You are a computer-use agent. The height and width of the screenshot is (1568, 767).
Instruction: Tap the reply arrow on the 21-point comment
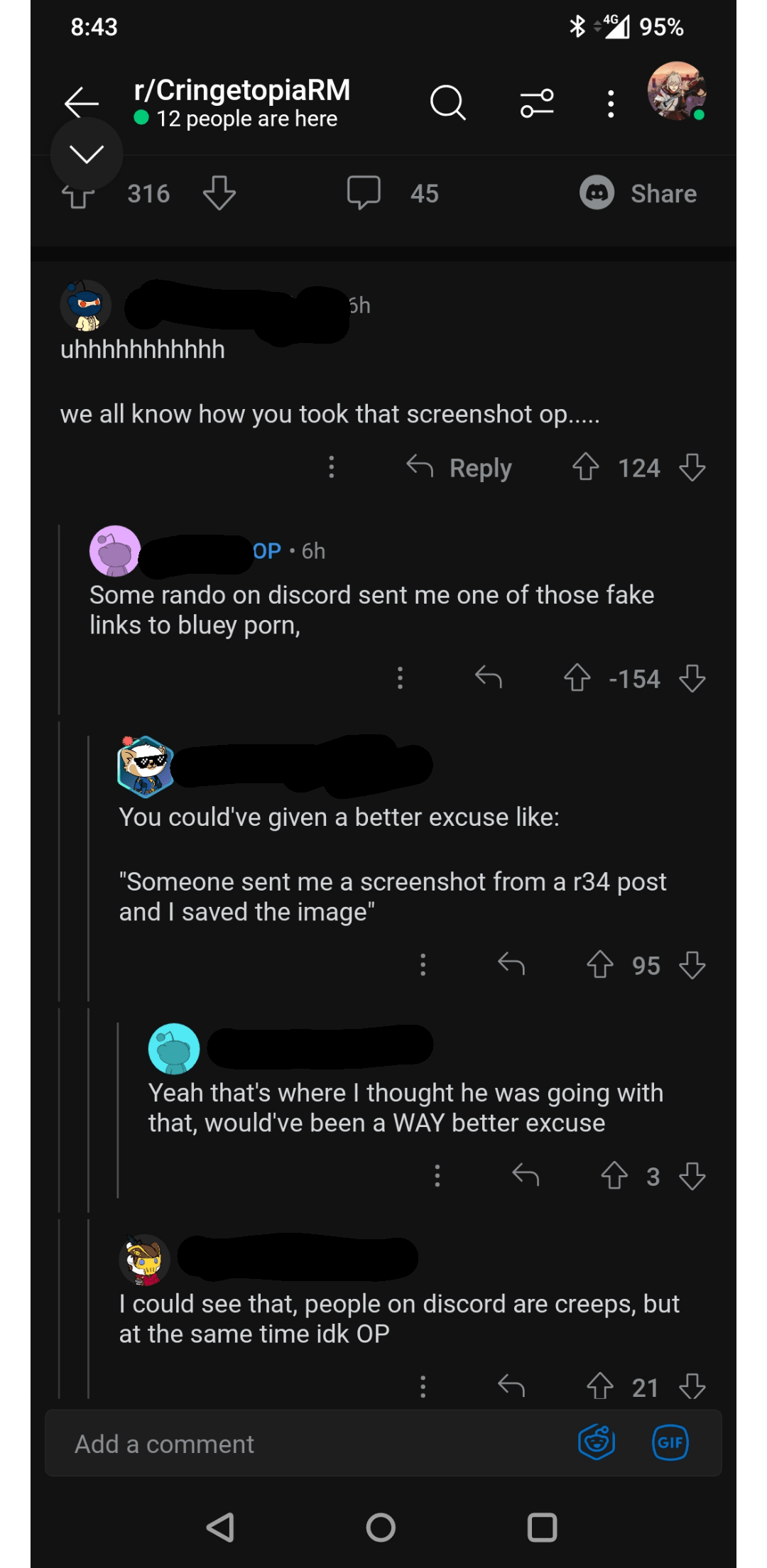pos(511,1385)
